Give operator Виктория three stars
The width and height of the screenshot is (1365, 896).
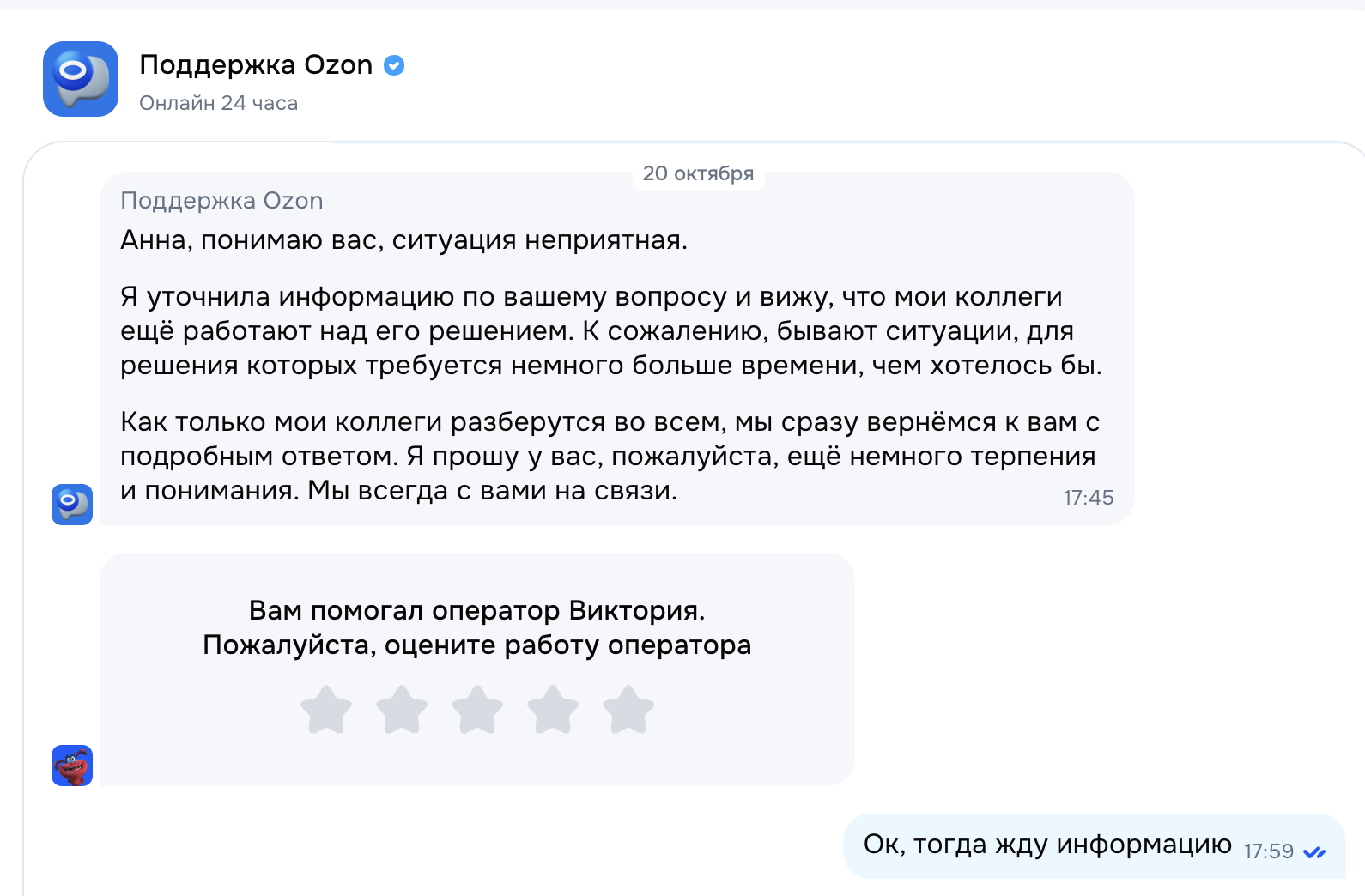(x=477, y=710)
